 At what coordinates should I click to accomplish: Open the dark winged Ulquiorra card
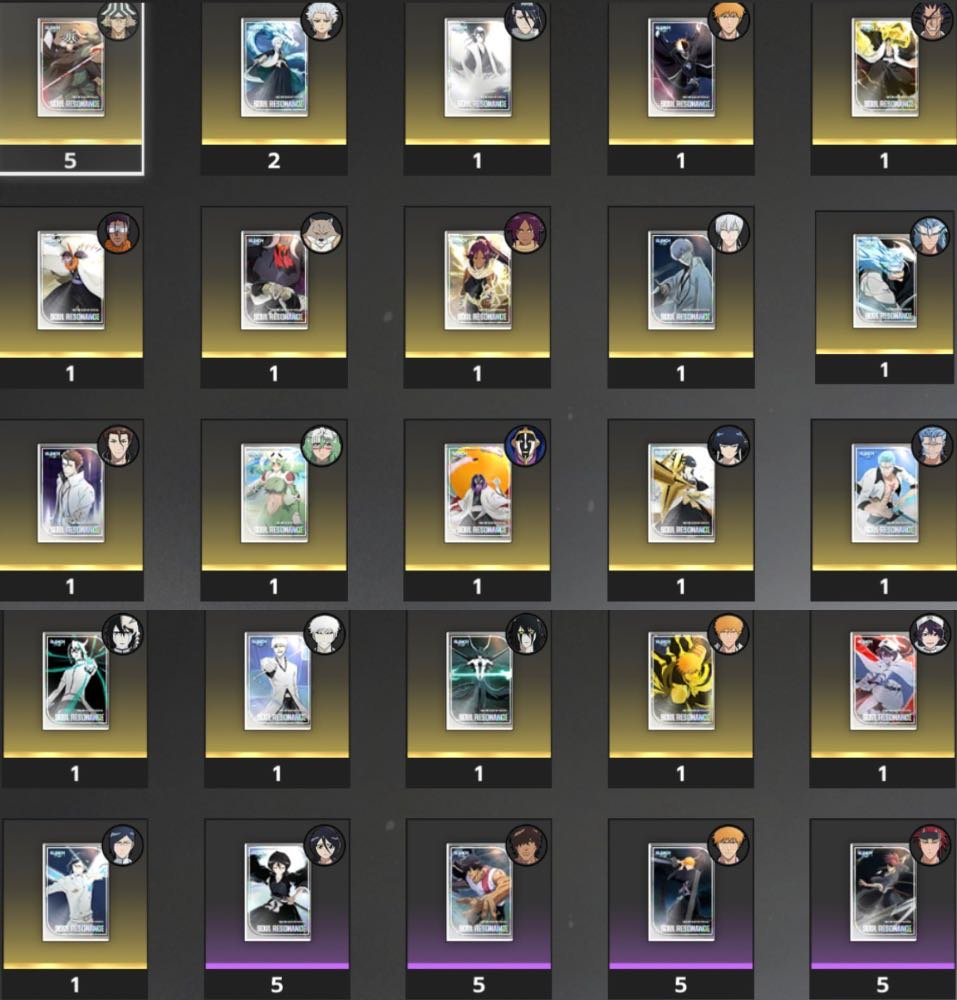point(479,680)
